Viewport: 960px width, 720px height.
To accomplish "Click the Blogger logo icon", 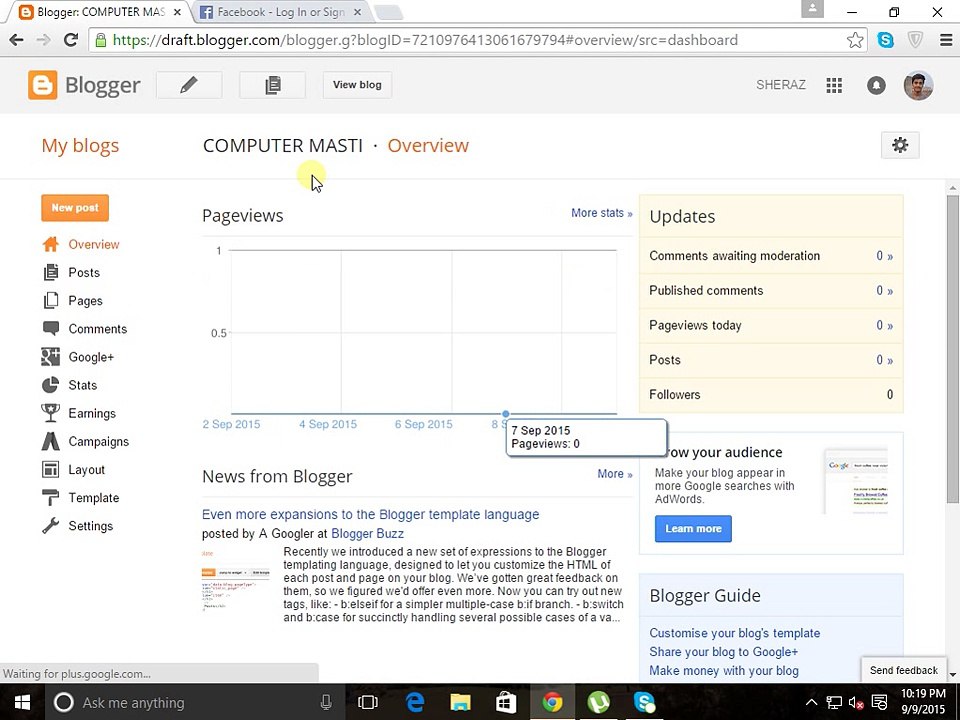I will tap(42, 85).
